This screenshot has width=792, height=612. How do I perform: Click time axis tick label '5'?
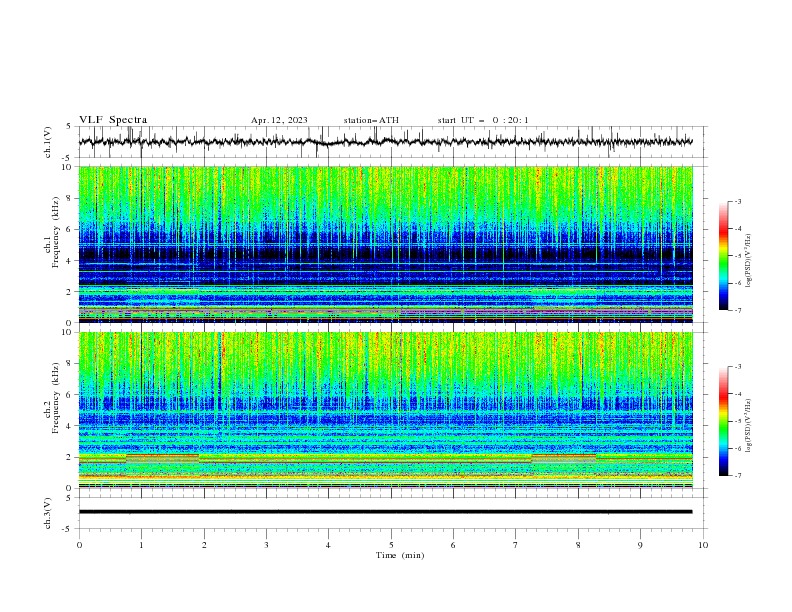point(391,545)
